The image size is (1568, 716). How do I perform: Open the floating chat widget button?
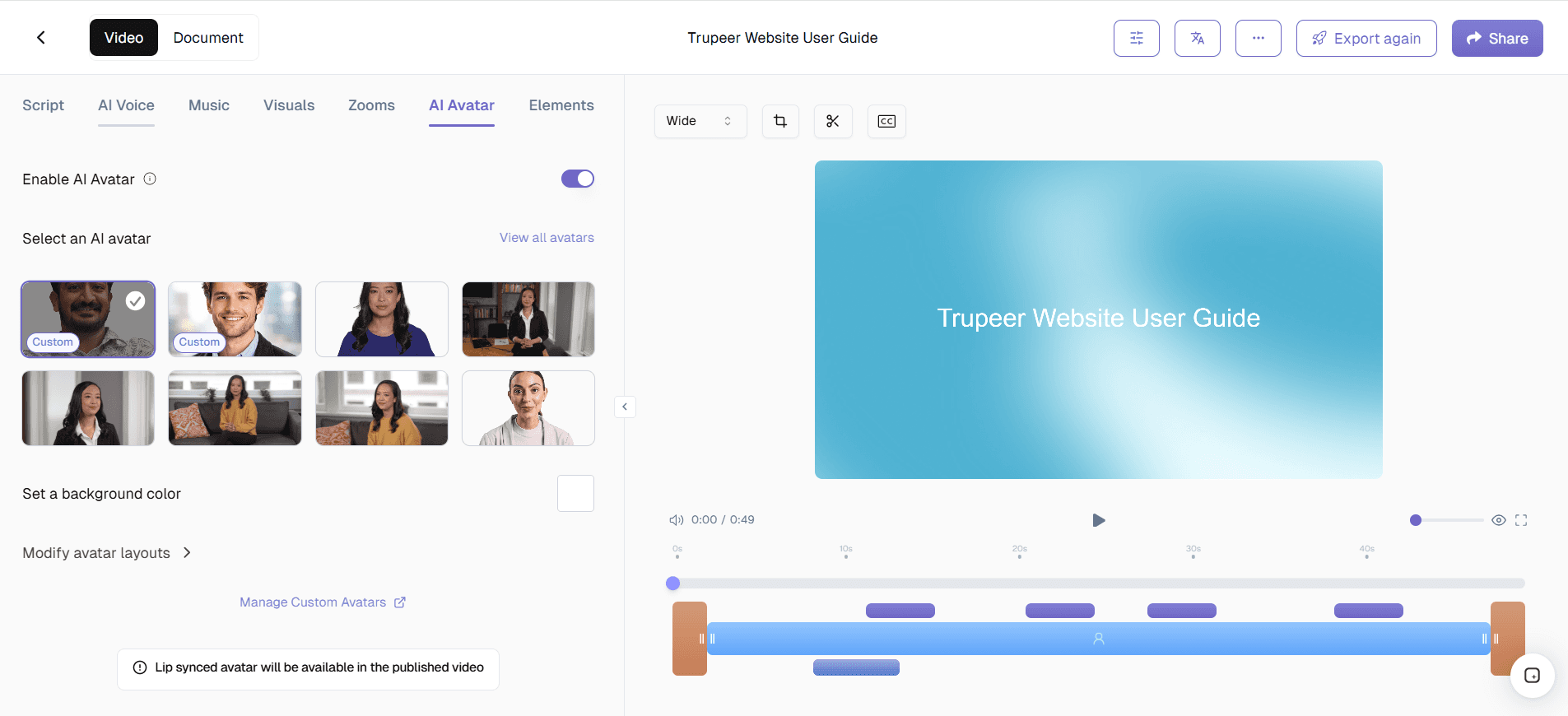click(x=1532, y=676)
